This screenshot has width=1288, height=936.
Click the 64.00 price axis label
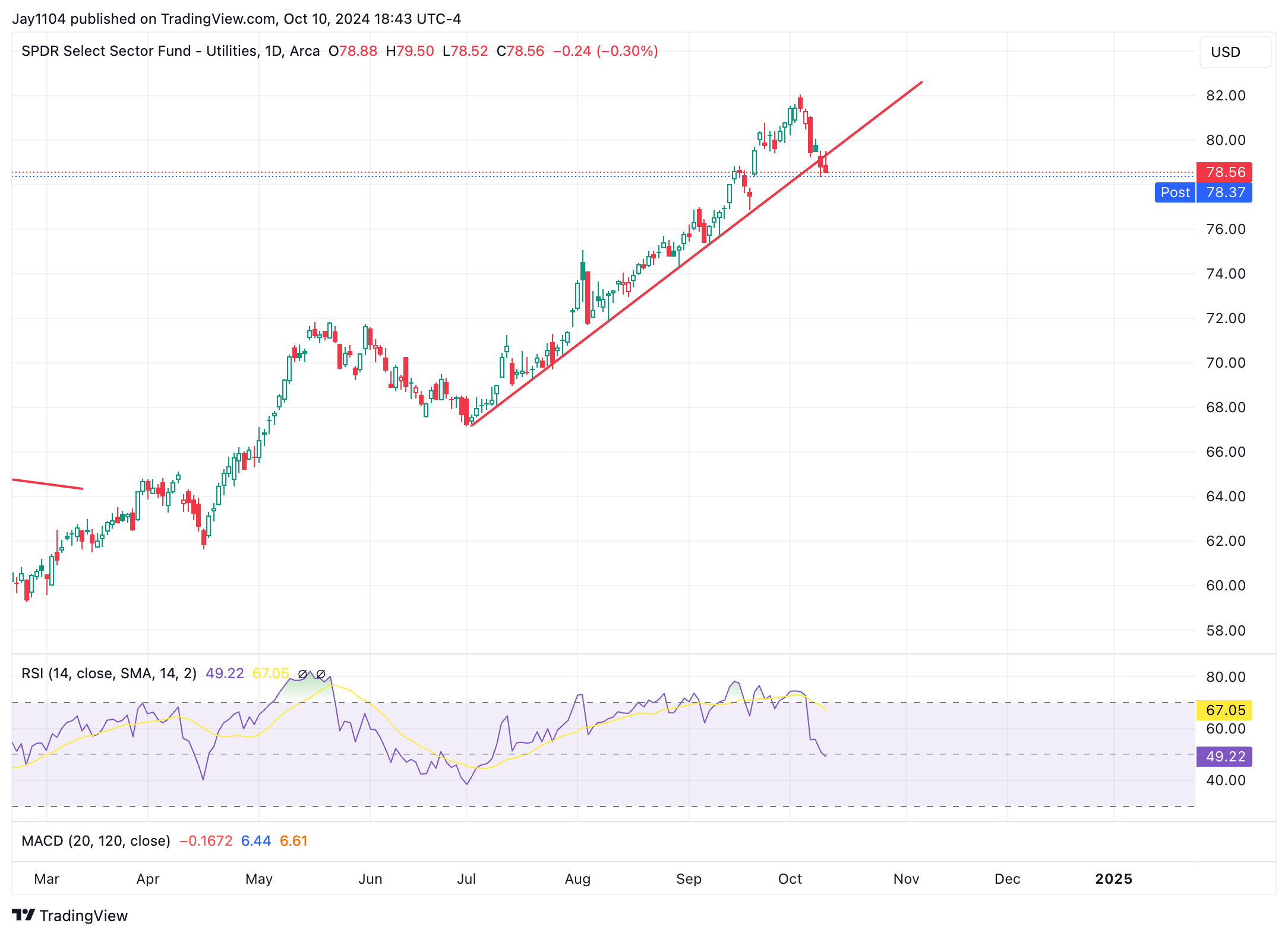pos(1226,497)
